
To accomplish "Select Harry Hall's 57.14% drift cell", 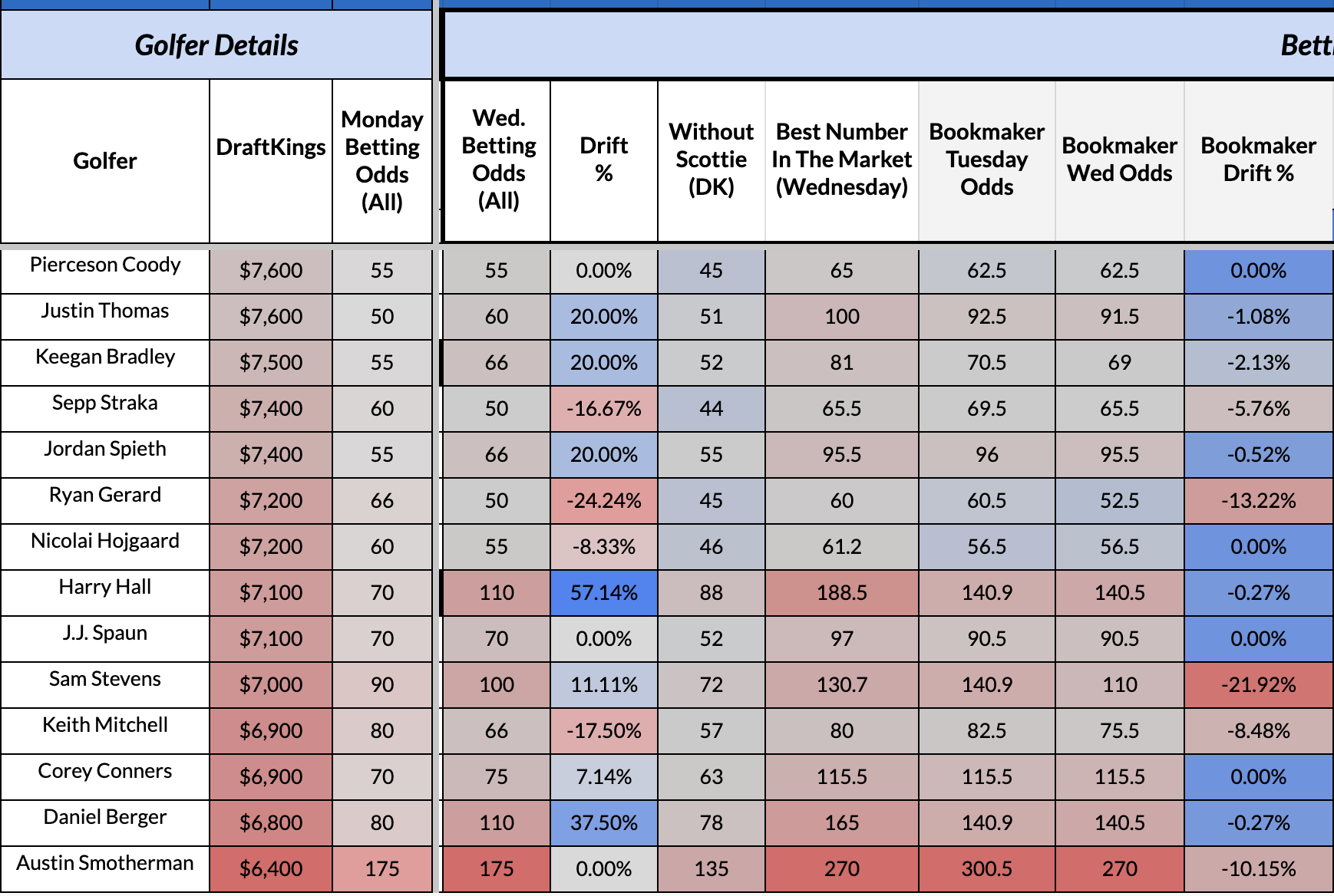I will tap(603, 592).
